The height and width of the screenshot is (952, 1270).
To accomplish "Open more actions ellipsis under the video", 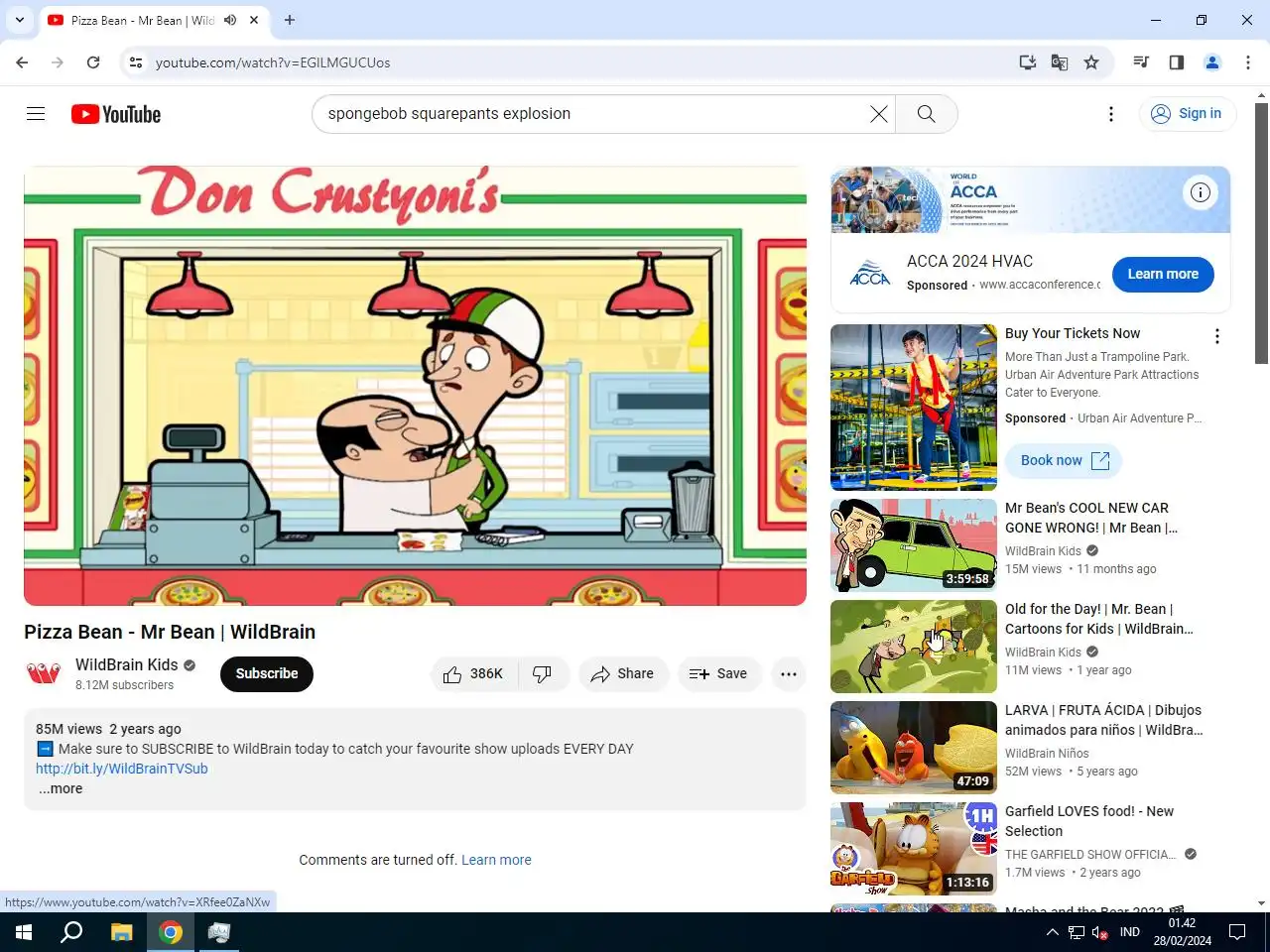I will (789, 674).
